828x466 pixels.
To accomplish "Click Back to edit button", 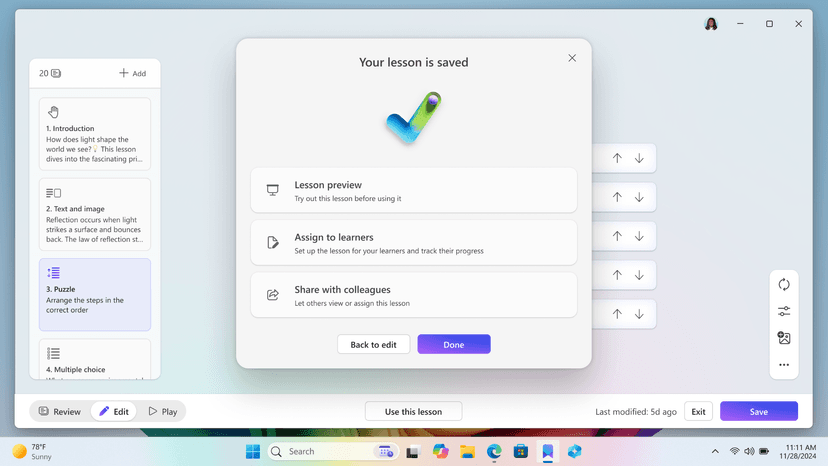I will click(373, 344).
